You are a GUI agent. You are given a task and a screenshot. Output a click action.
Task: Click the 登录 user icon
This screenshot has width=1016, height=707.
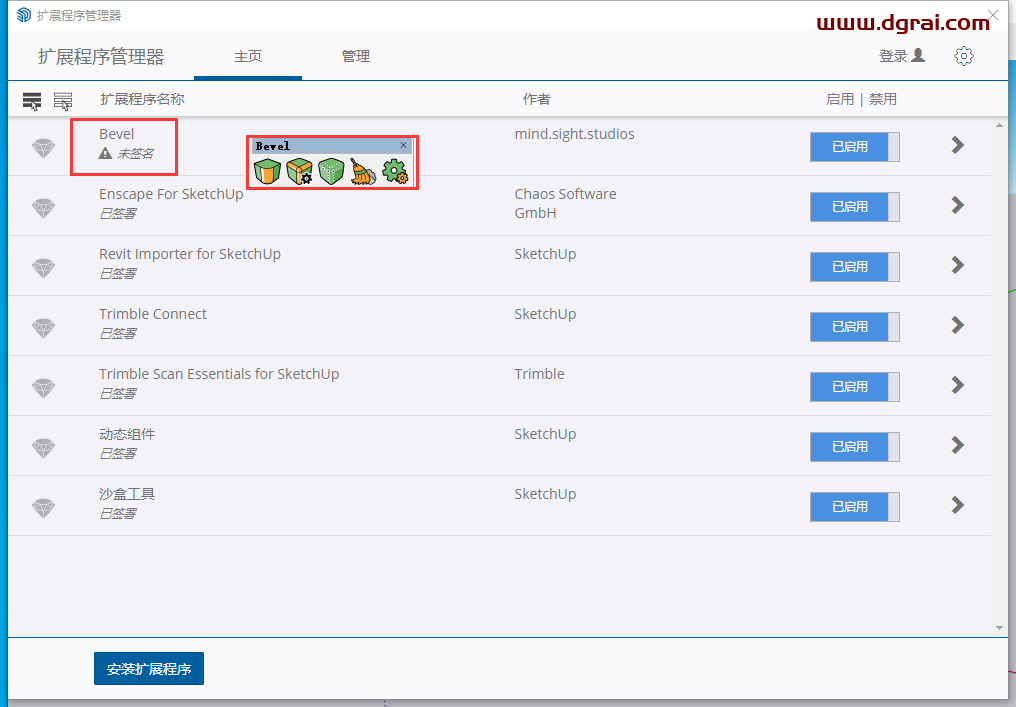click(x=918, y=55)
